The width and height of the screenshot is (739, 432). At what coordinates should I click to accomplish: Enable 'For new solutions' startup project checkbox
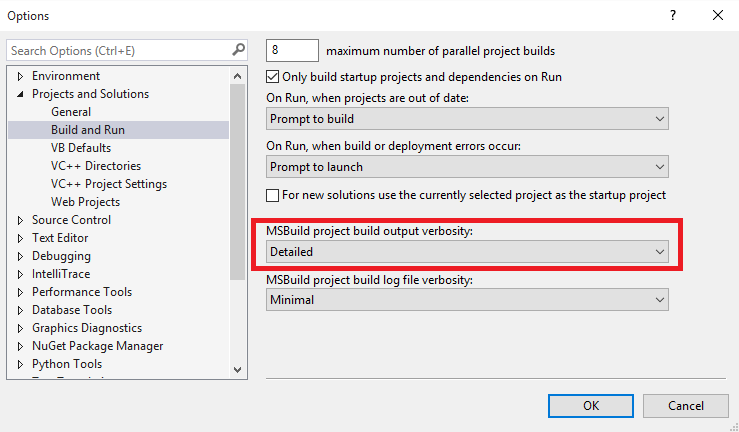point(273,195)
